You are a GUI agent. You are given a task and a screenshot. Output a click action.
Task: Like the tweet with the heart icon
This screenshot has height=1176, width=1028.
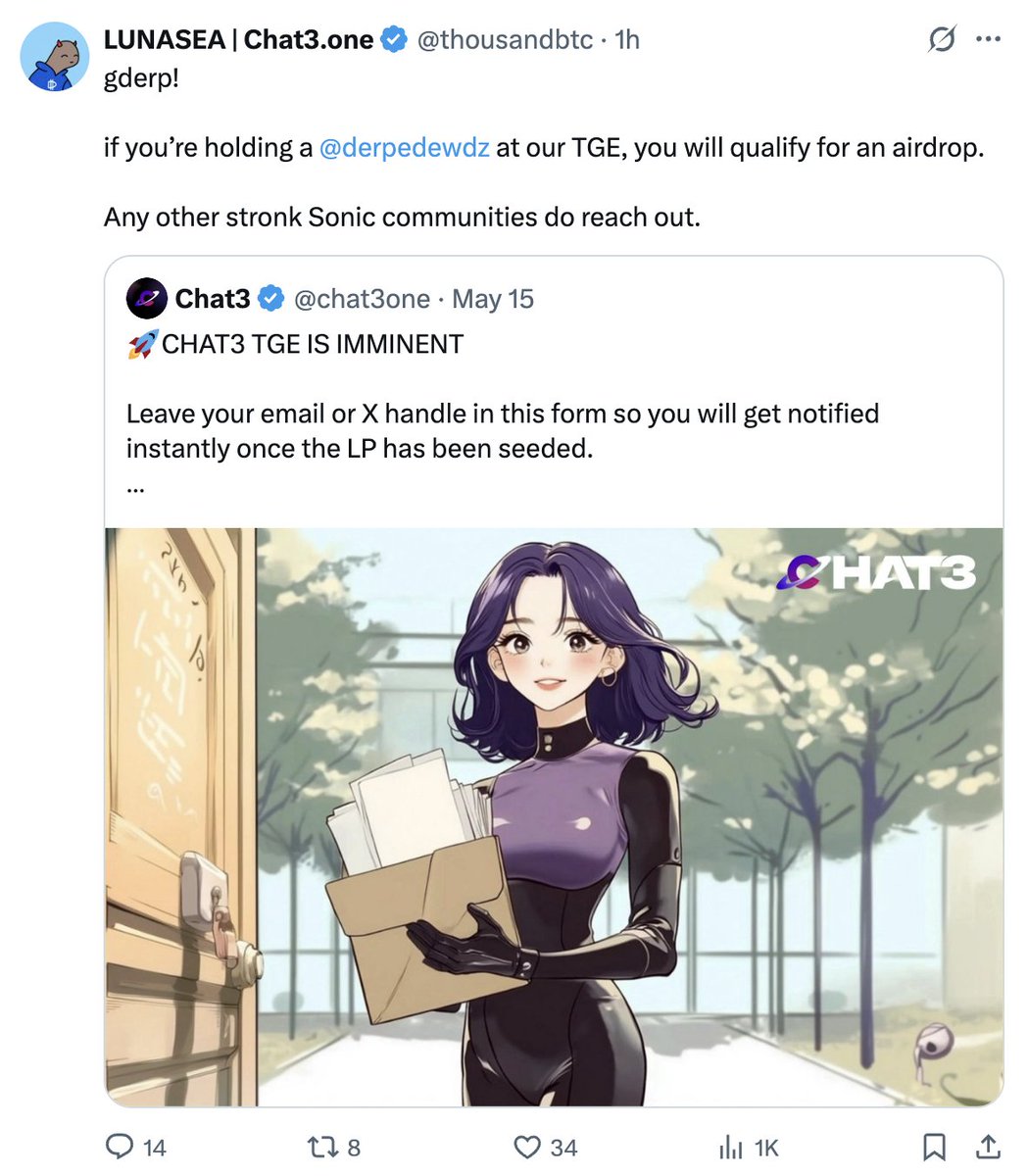coord(528,1147)
